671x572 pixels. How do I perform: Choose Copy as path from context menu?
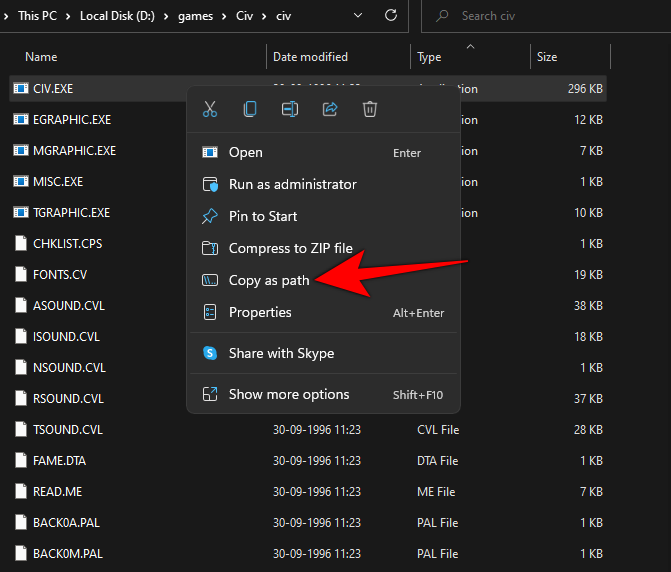269,280
